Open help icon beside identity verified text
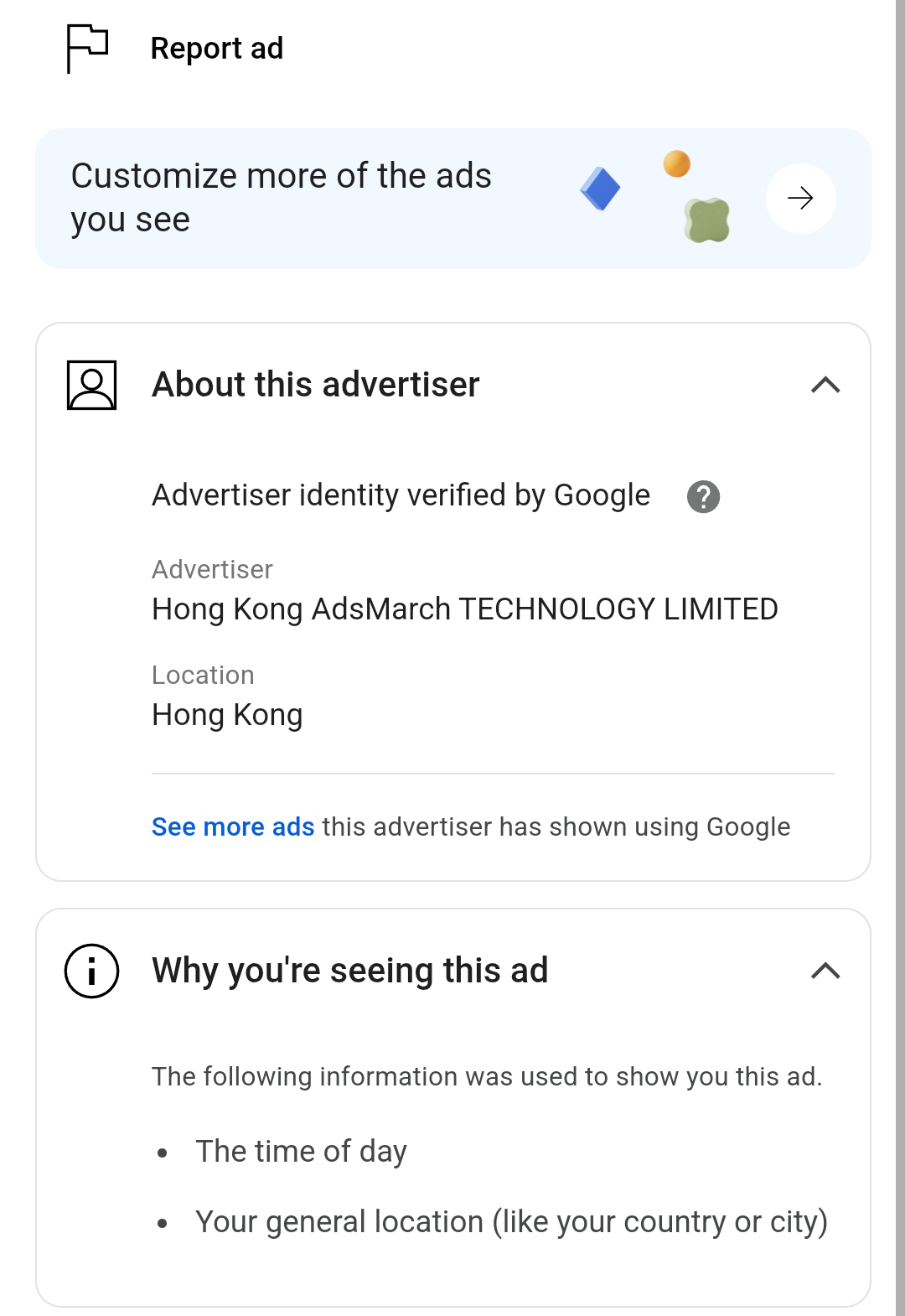This screenshot has height=1316, width=905. (704, 496)
